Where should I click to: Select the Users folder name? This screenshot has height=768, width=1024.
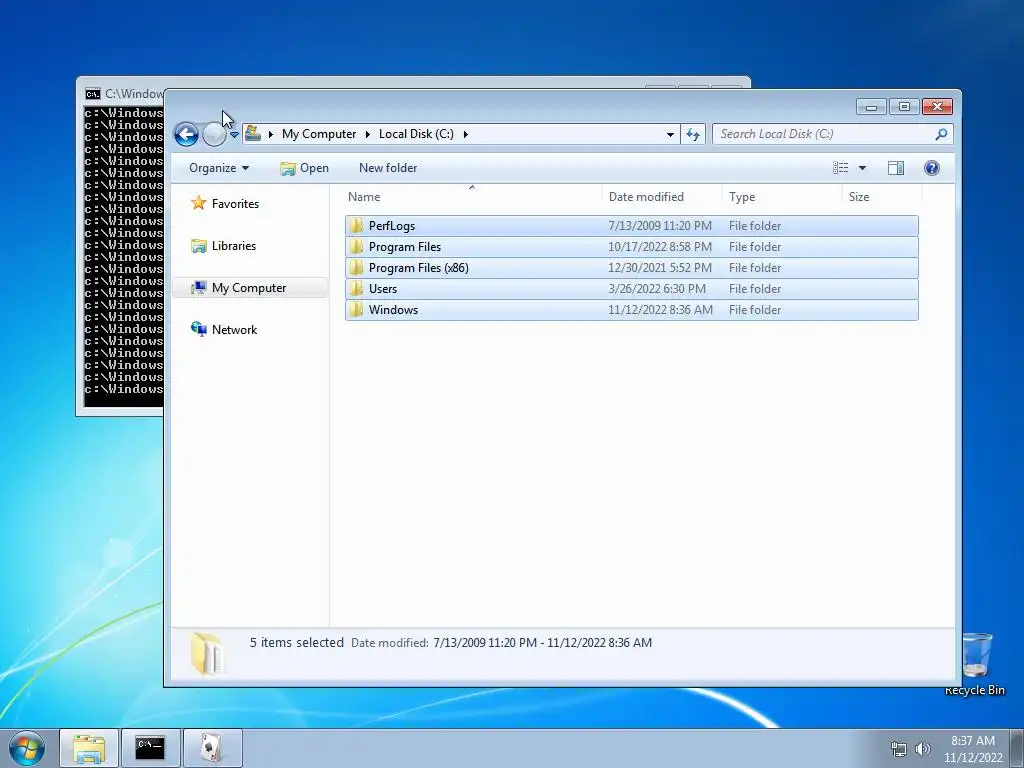(383, 289)
